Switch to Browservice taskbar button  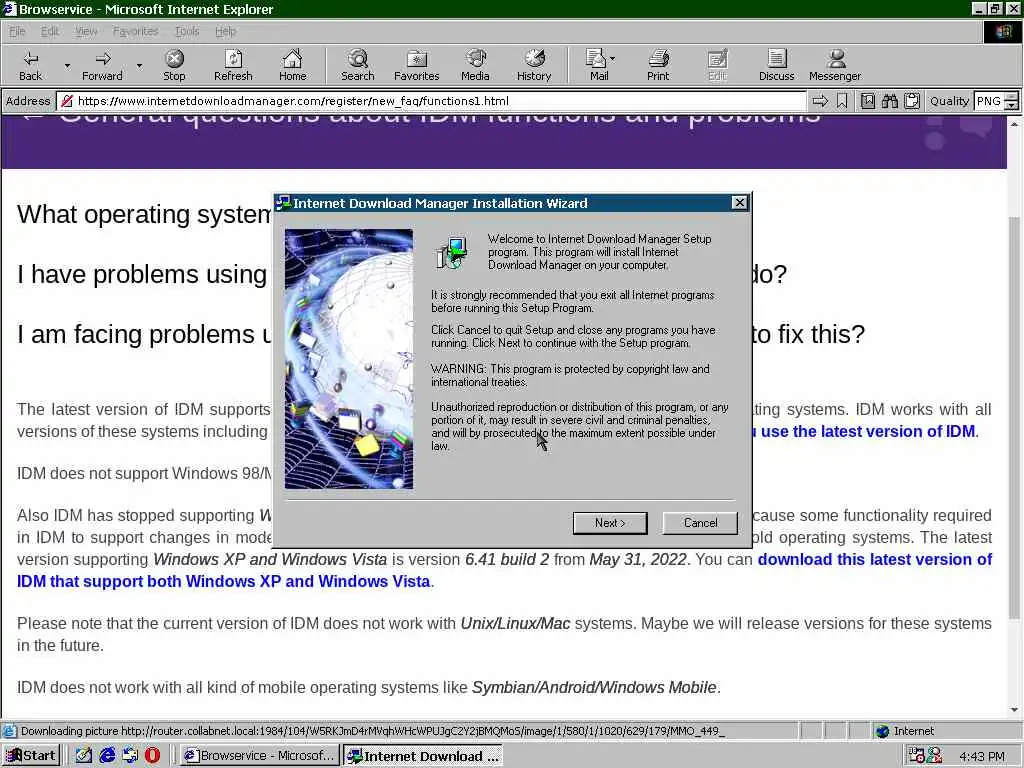tap(259, 756)
